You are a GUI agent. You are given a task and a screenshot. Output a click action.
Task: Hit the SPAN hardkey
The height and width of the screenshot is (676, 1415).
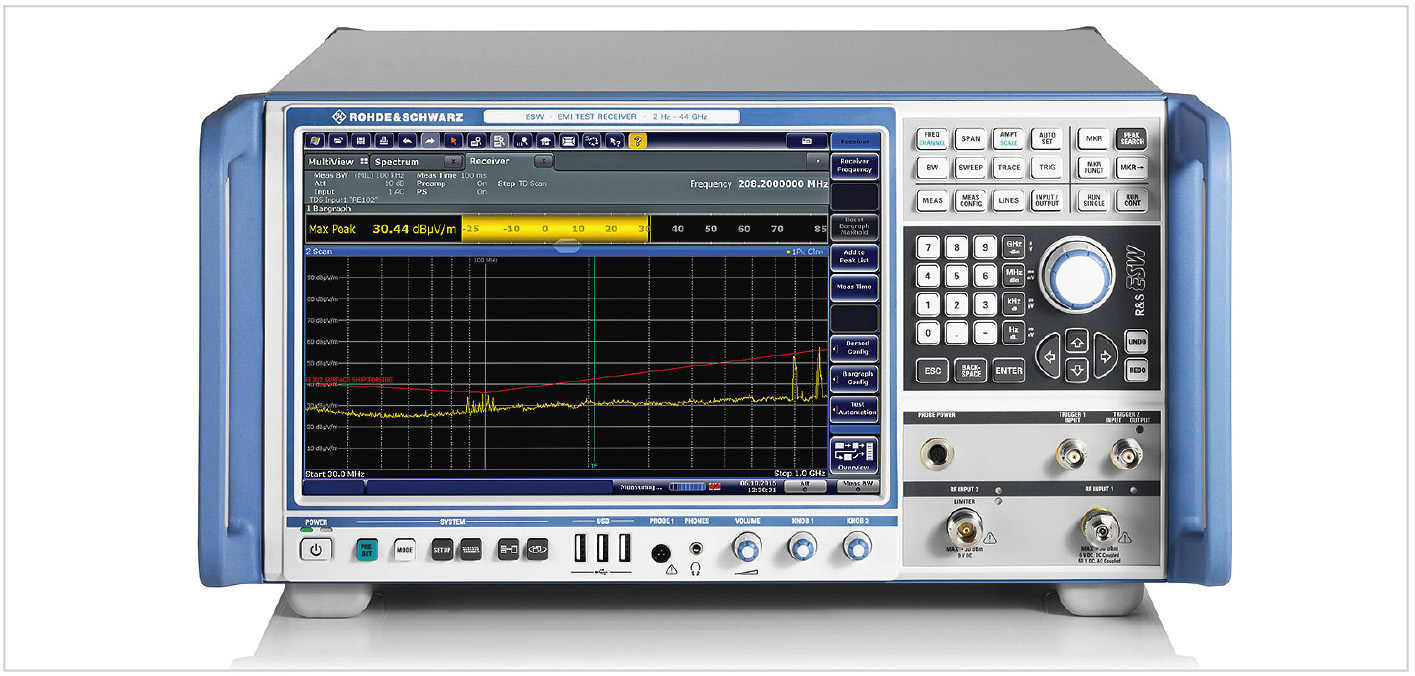click(969, 139)
